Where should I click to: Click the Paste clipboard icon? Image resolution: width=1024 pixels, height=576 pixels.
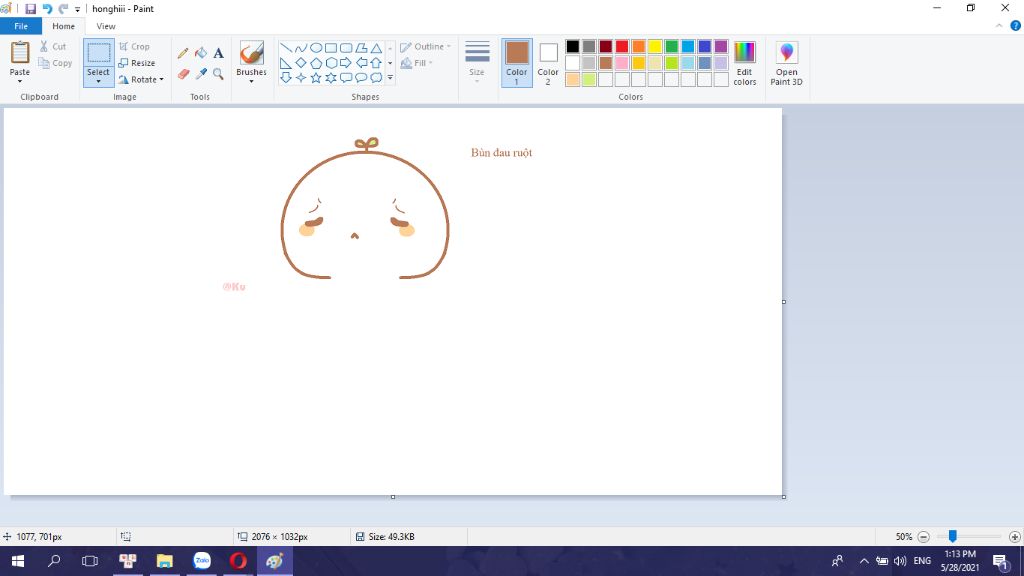tap(20, 52)
